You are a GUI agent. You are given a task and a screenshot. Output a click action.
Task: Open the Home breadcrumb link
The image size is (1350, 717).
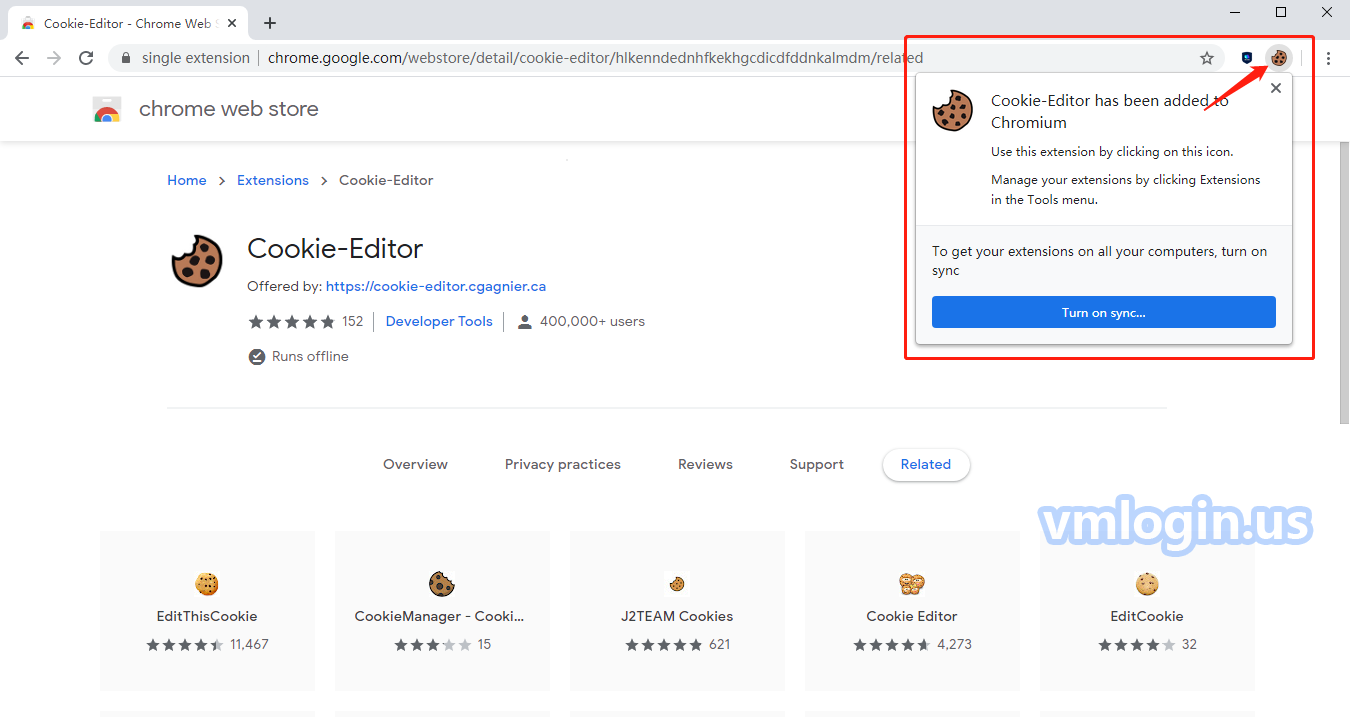click(187, 180)
